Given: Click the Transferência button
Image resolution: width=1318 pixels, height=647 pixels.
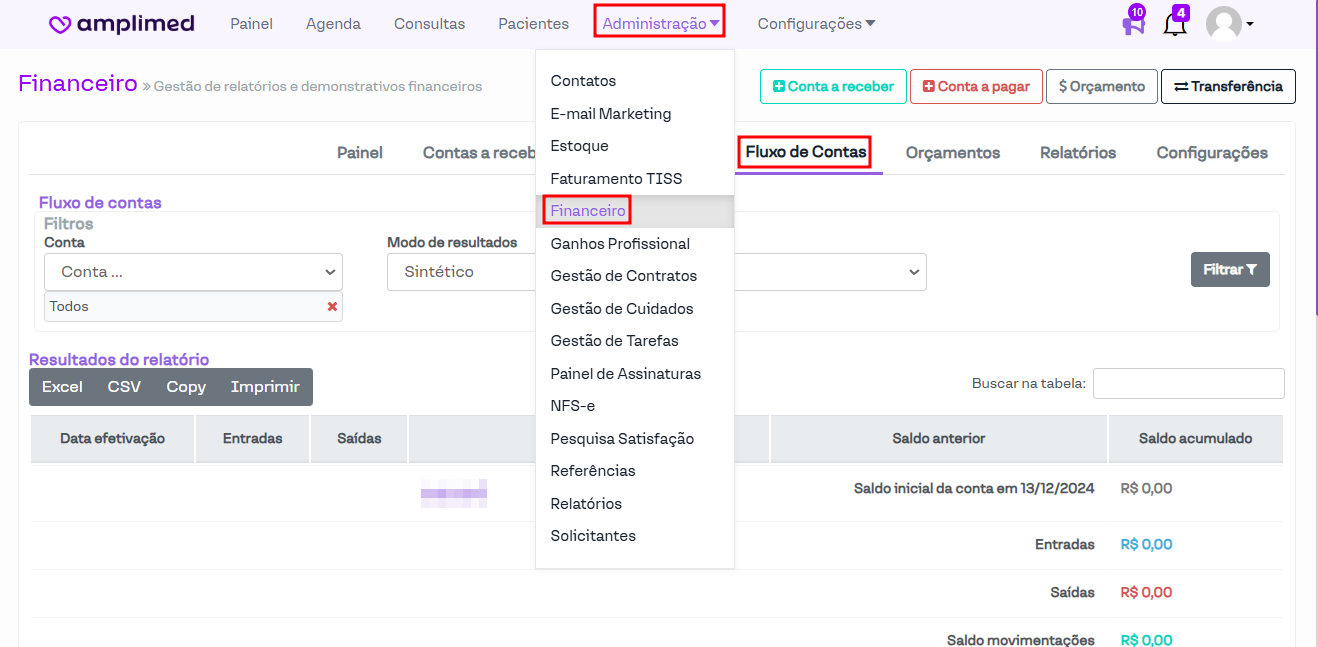Looking at the screenshot, I should click(1227, 87).
